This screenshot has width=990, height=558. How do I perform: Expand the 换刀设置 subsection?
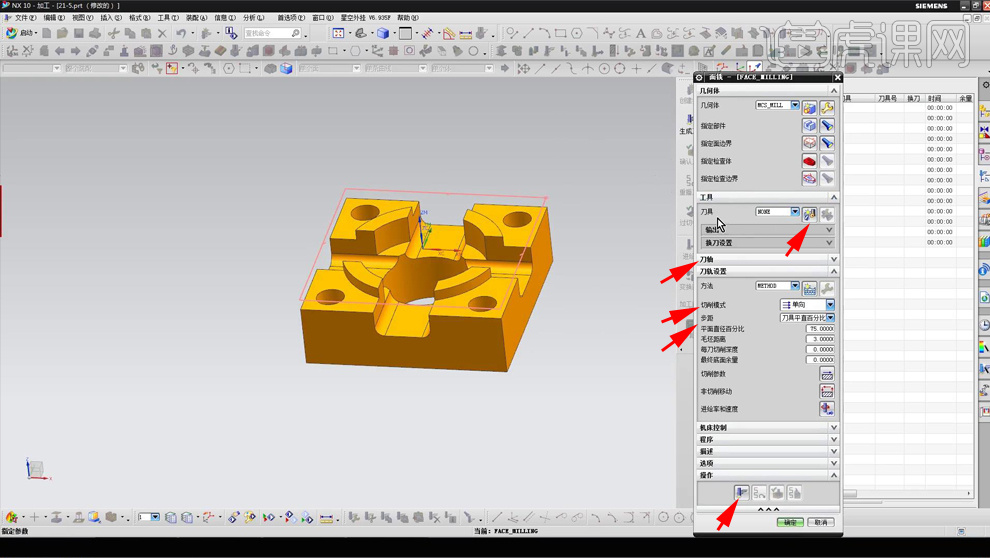768,243
